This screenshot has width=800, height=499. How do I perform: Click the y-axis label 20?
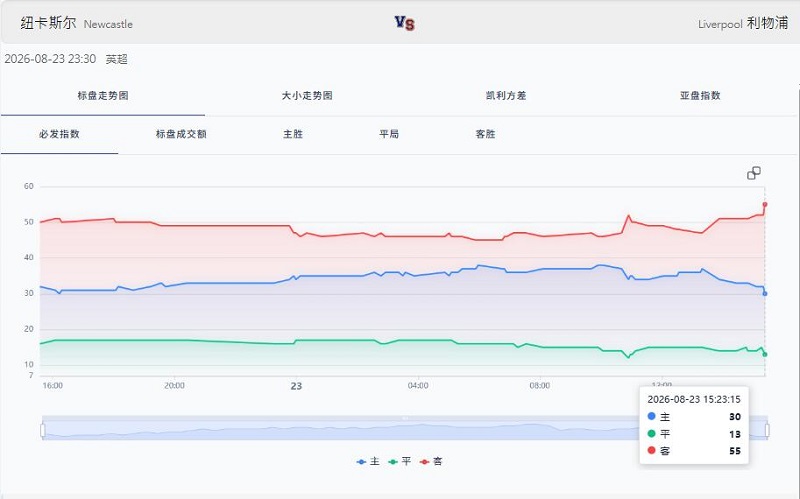[29, 329]
